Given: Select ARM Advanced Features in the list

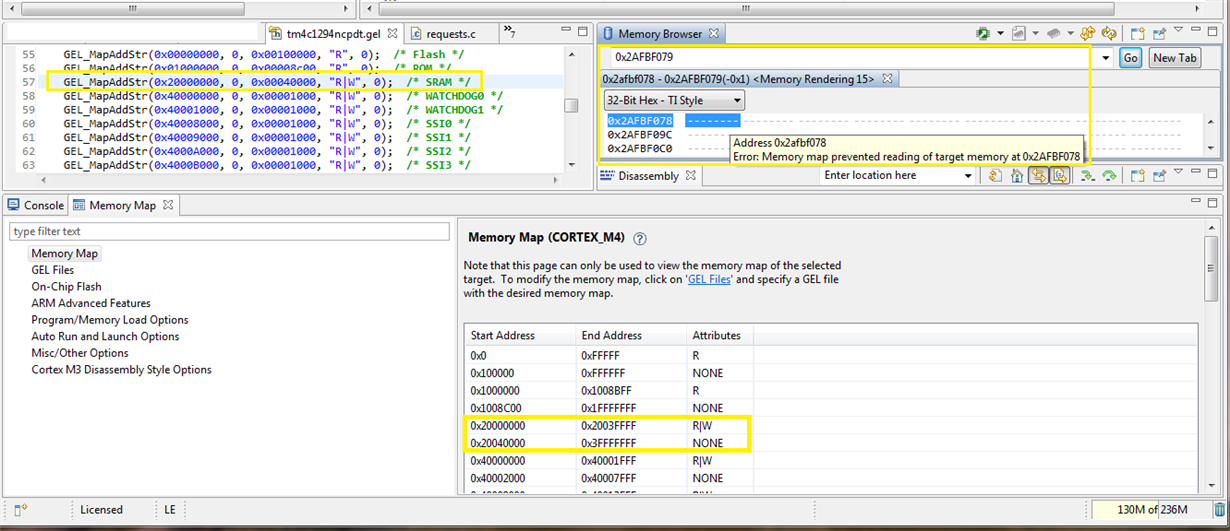Looking at the screenshot, I should 90,303.
